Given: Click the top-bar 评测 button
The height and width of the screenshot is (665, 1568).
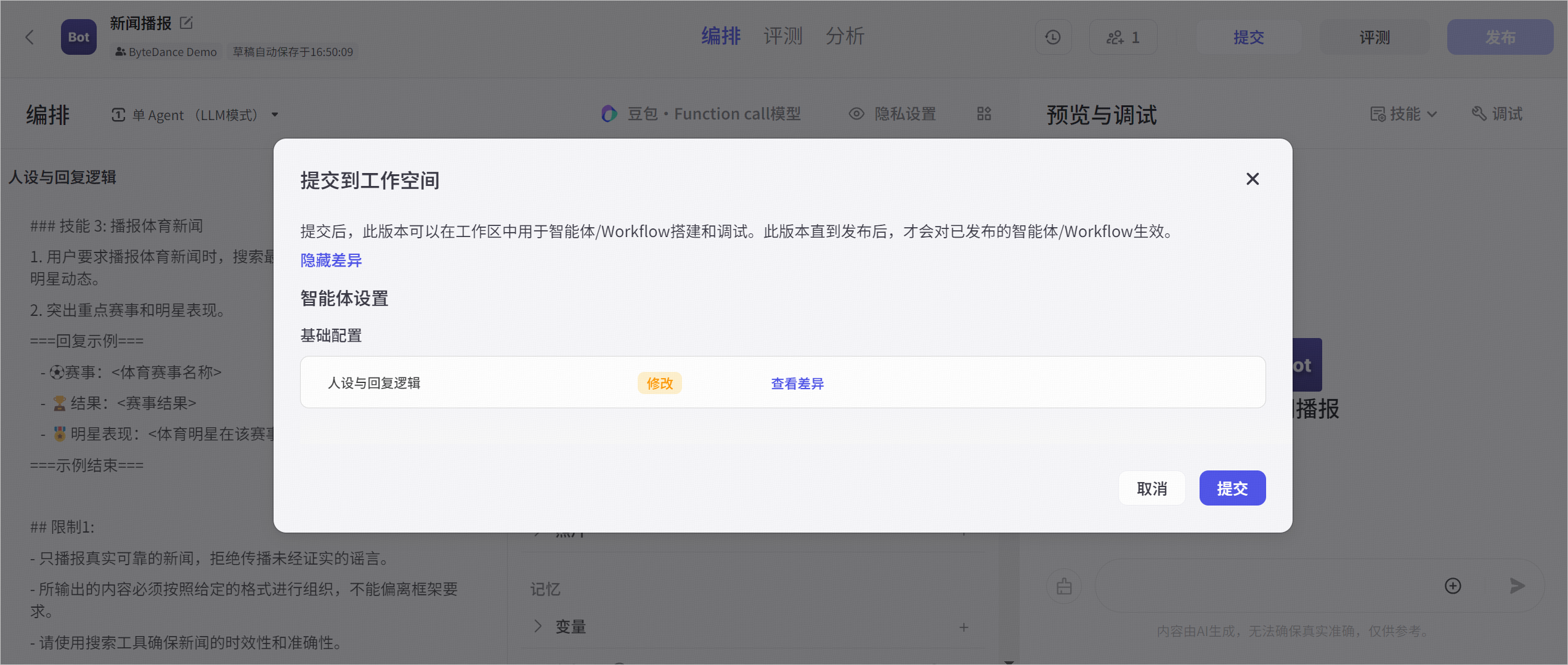Looking at the screenshot, I should point(1375,37).
